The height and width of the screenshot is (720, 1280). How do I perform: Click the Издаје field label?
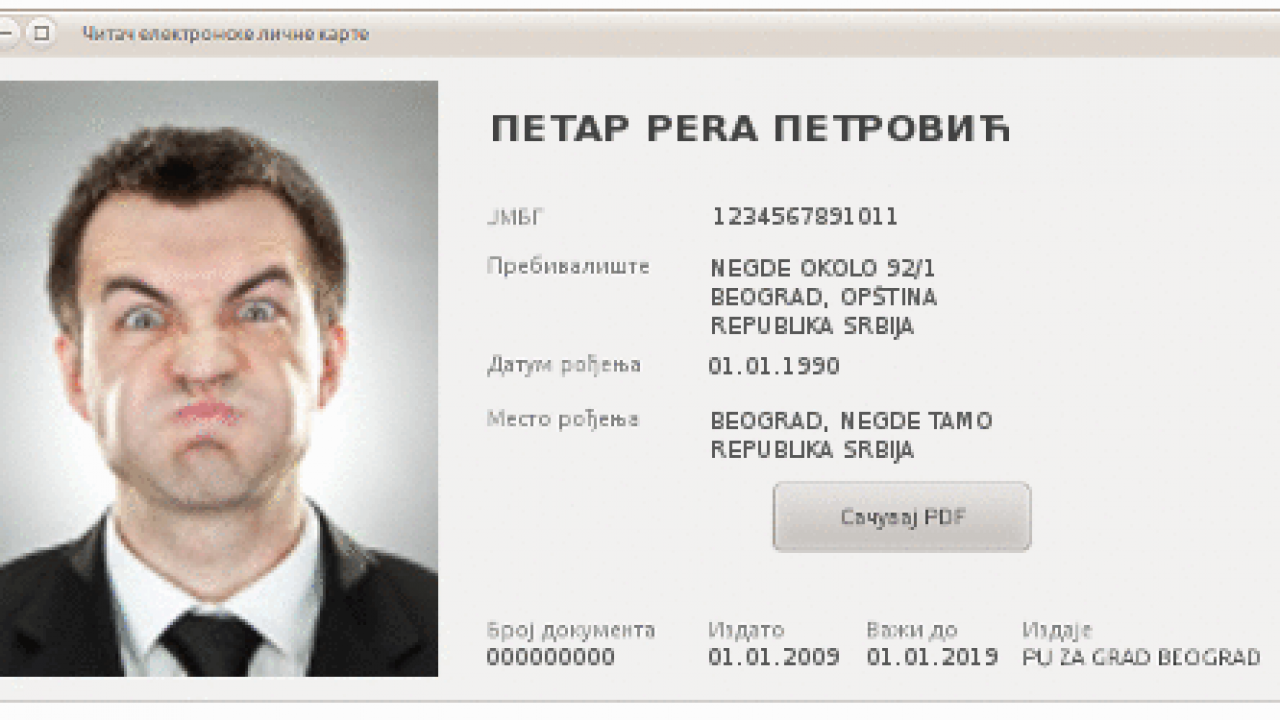tap(1057, 631)
